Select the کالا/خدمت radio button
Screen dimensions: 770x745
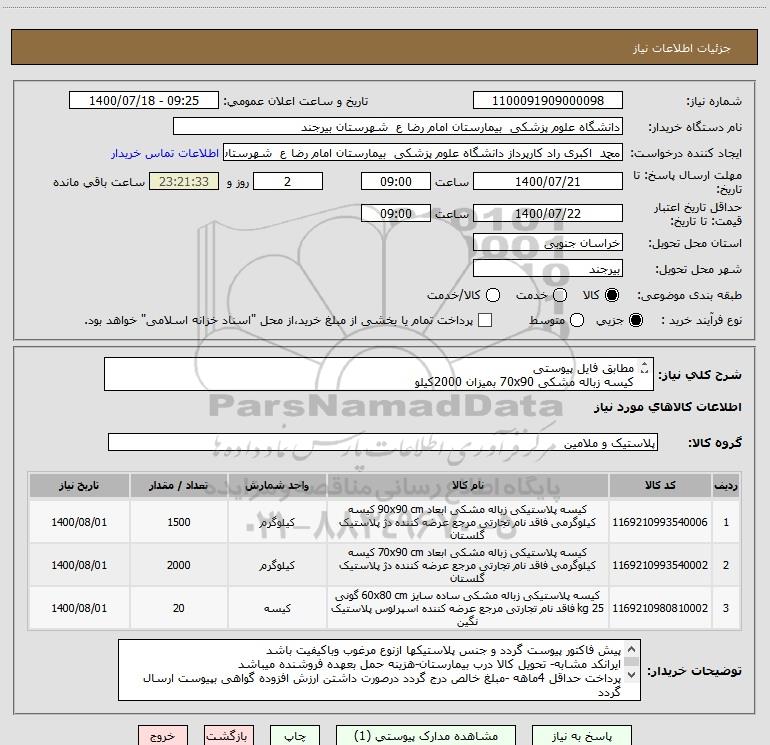tap(493, 295)
